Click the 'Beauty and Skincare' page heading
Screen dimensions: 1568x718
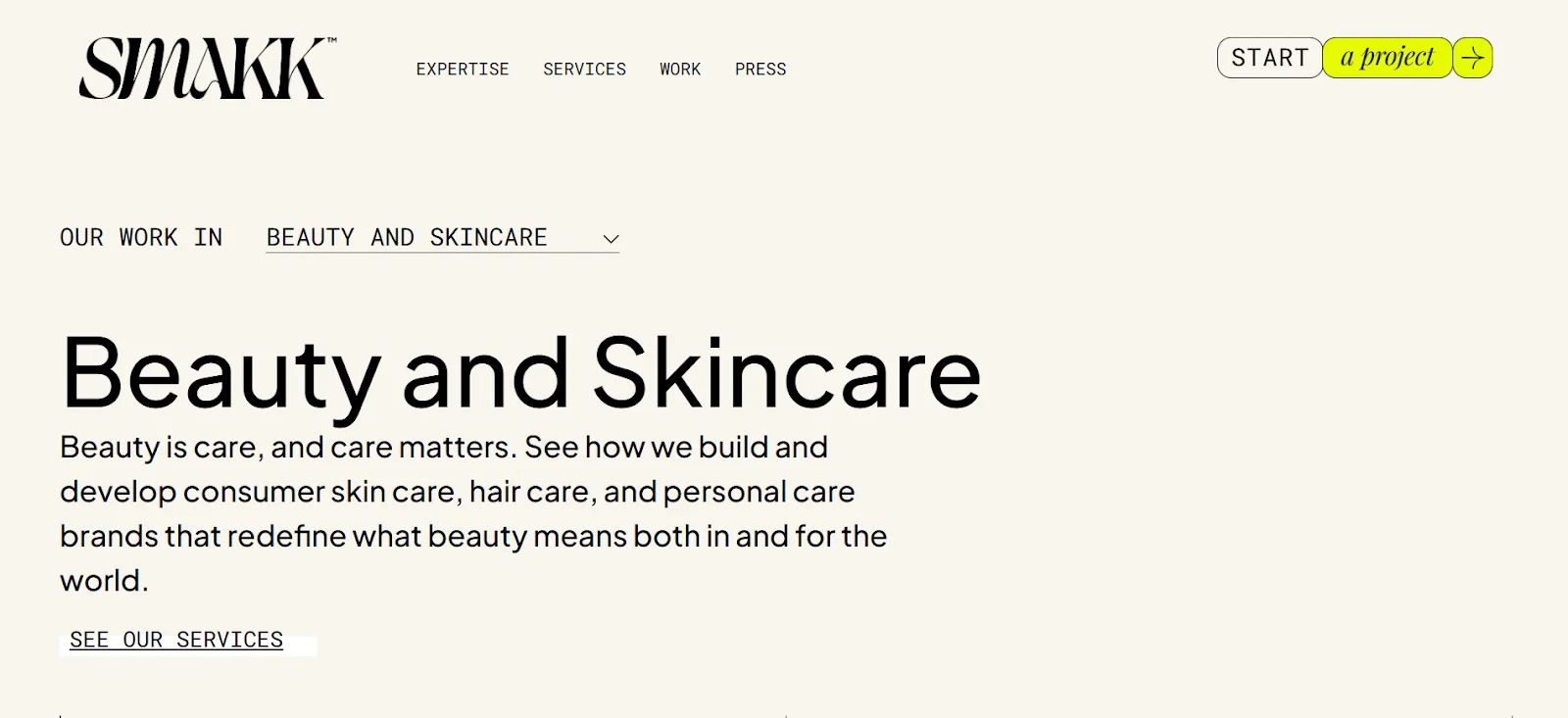click(519, 372)
